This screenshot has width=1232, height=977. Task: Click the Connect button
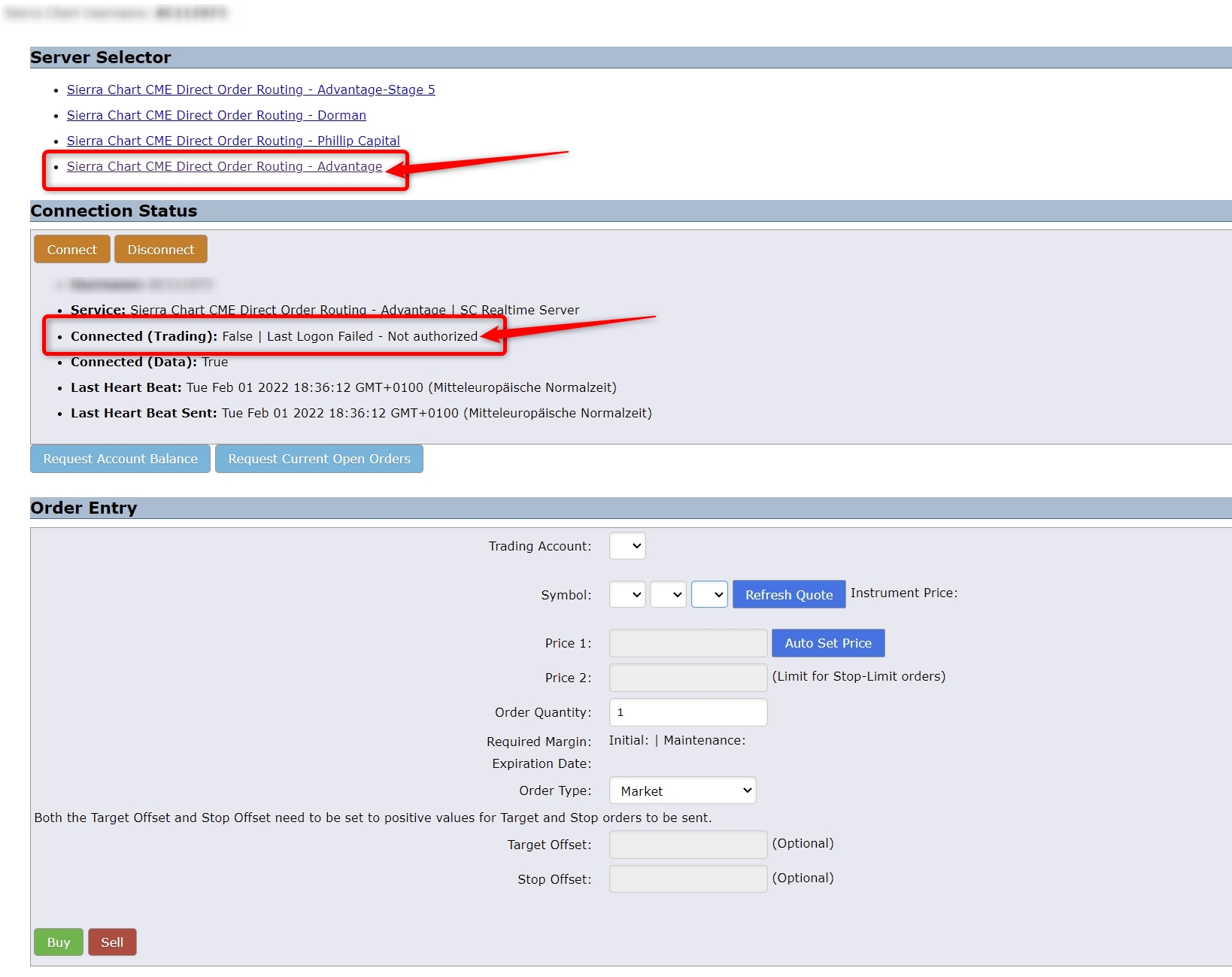click(72, 250)
